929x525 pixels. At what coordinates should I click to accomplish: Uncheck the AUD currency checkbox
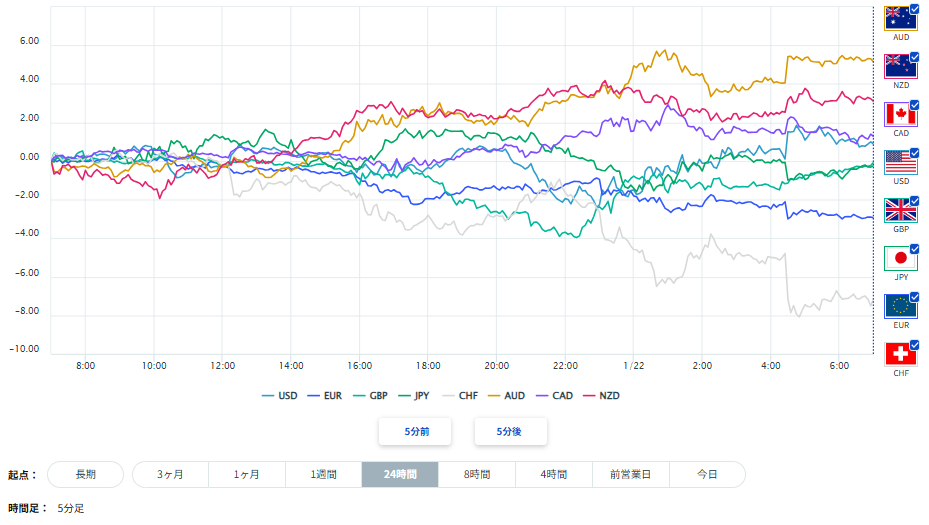point(914,9)
